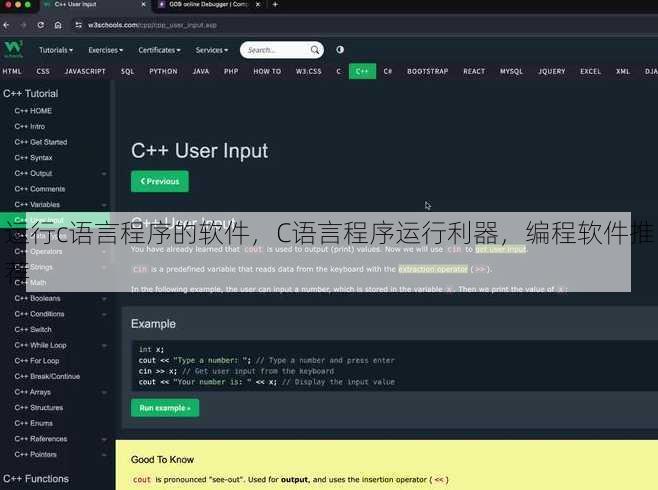The width and height of the screenshot is (658, 490).
Task: Select C# in the language bar
Action: click(388, 71)
